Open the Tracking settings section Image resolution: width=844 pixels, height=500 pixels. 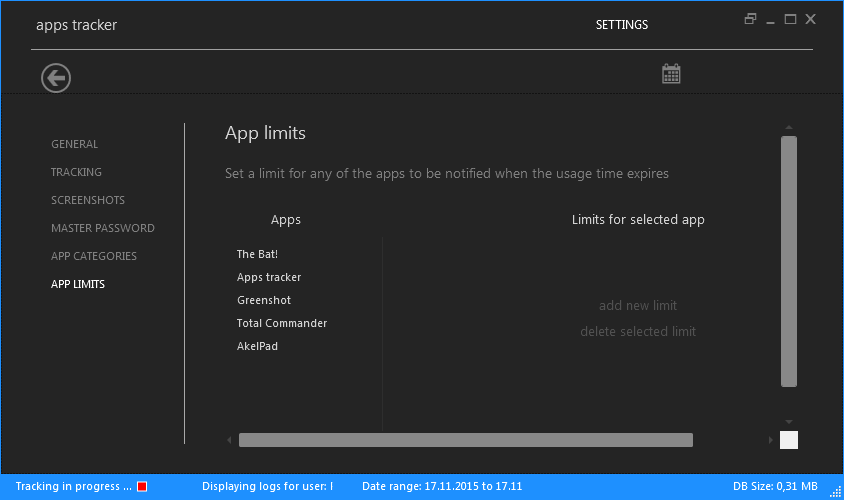click(x=77, y=172)
